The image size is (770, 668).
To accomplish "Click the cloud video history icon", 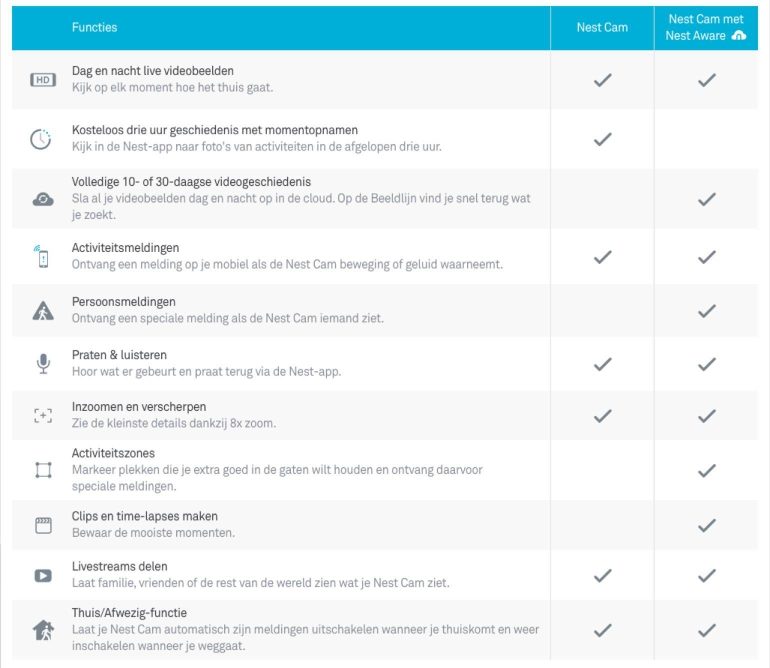I will coord(43,199).
